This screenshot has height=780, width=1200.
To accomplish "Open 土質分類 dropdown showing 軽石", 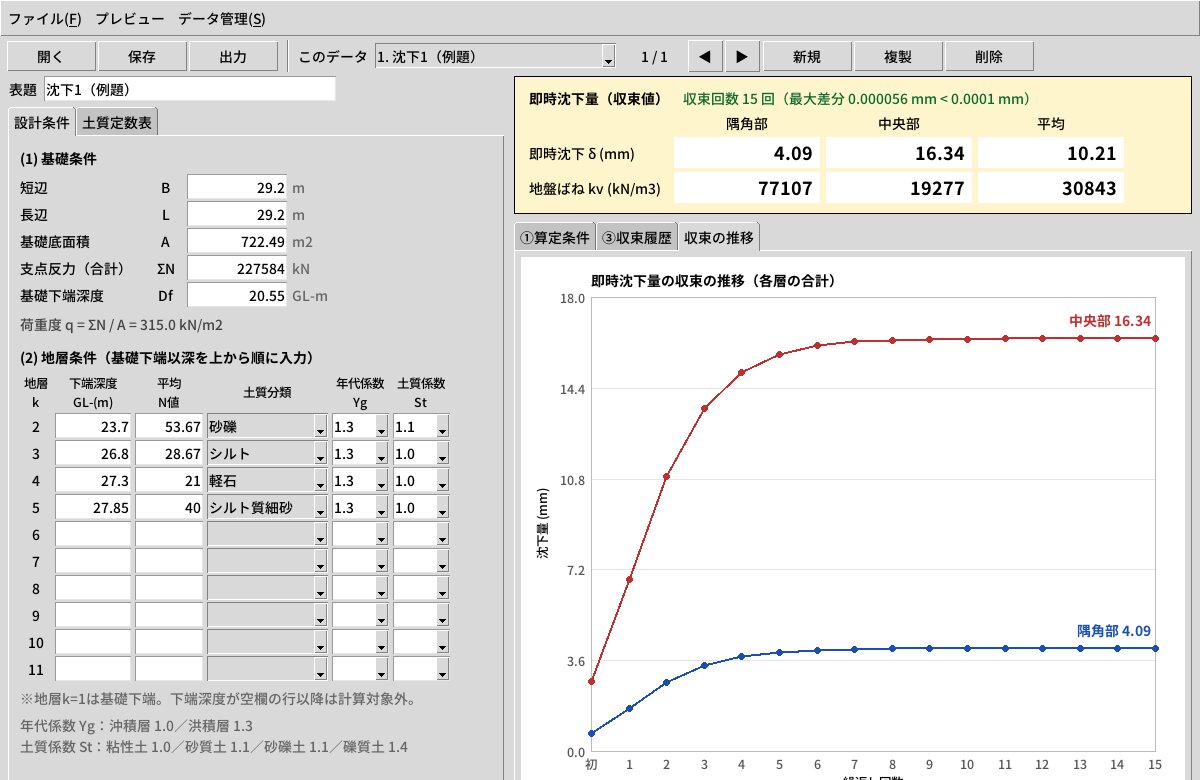I will pos(267,481).
